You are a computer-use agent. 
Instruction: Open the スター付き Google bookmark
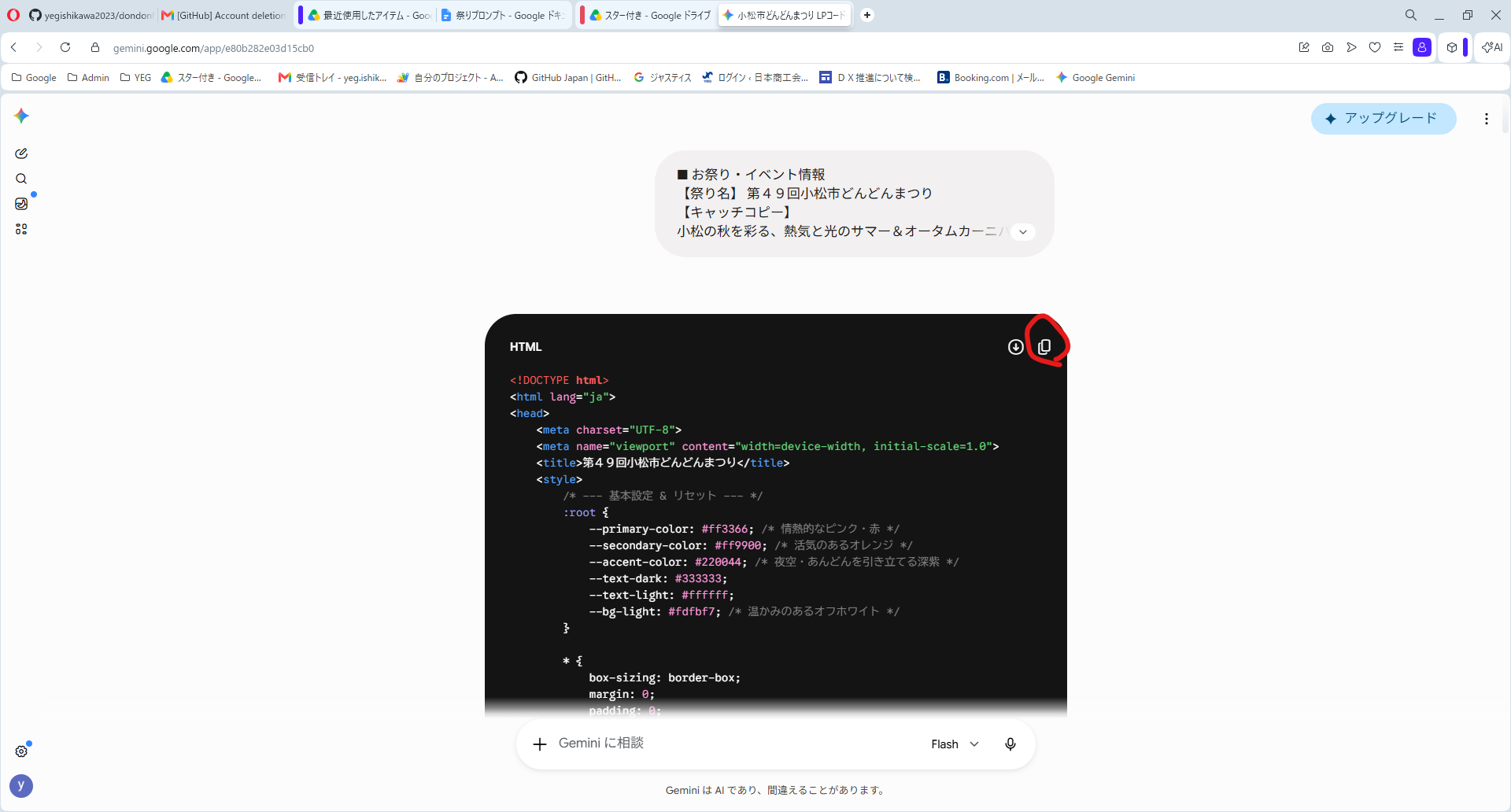[x=211, y=77]
